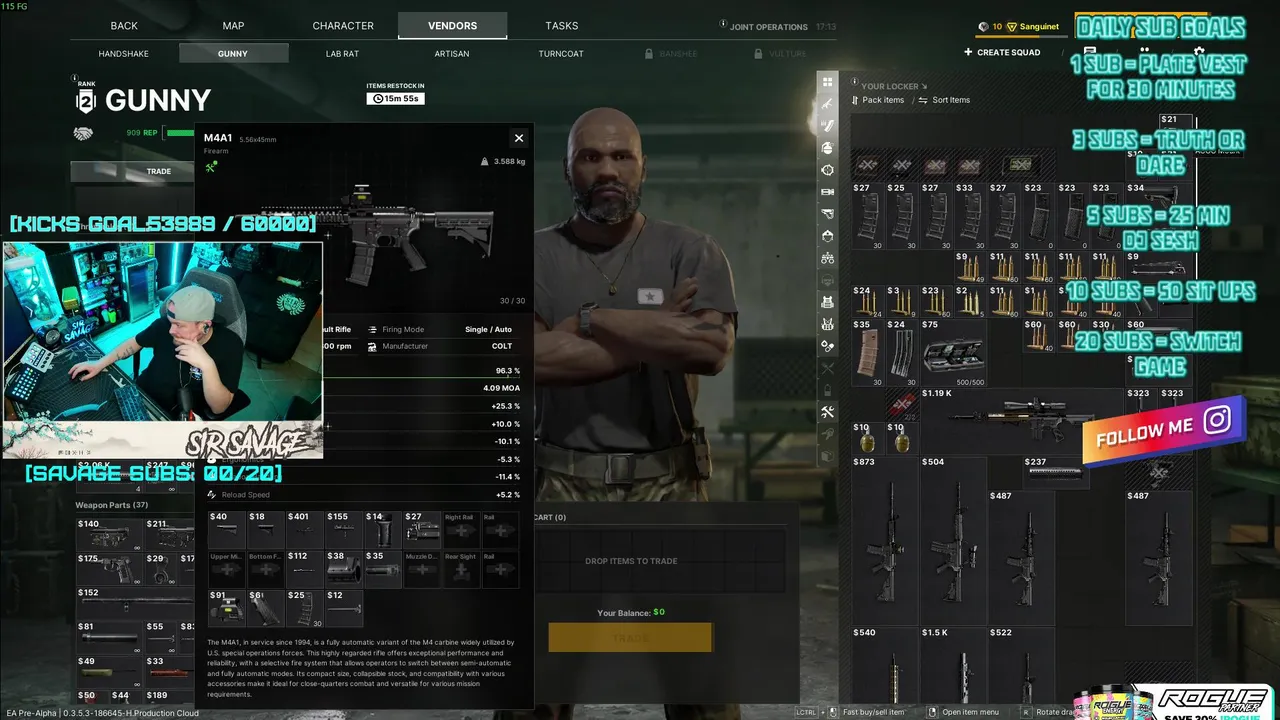Screen dimensions: 1280x720
Task: Click the yellow Trade confirm button
Action: click(x=630, y=638)
